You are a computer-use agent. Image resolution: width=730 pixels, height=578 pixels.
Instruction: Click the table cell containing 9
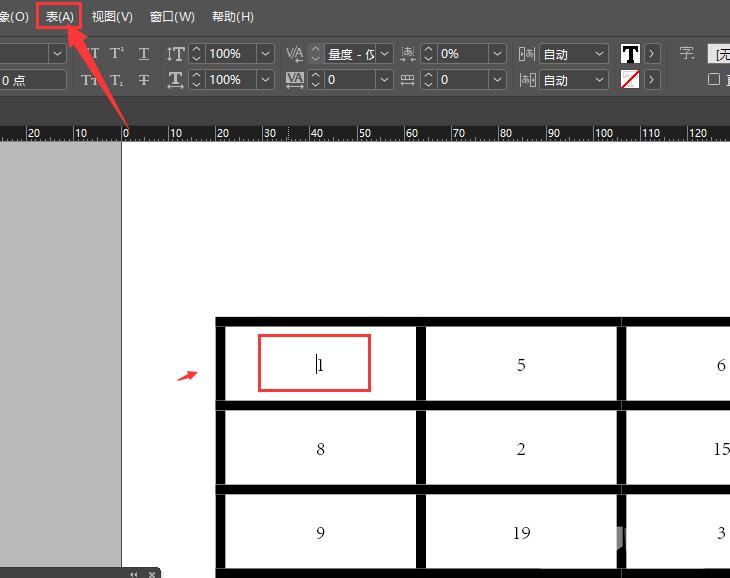[320, 531]
